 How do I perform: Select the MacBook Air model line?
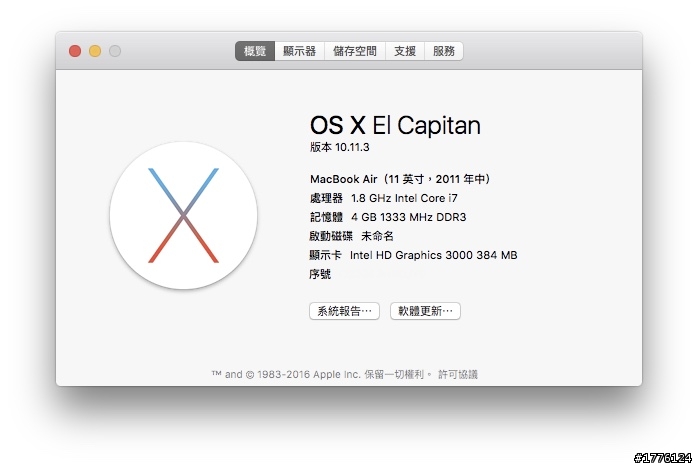400,179
